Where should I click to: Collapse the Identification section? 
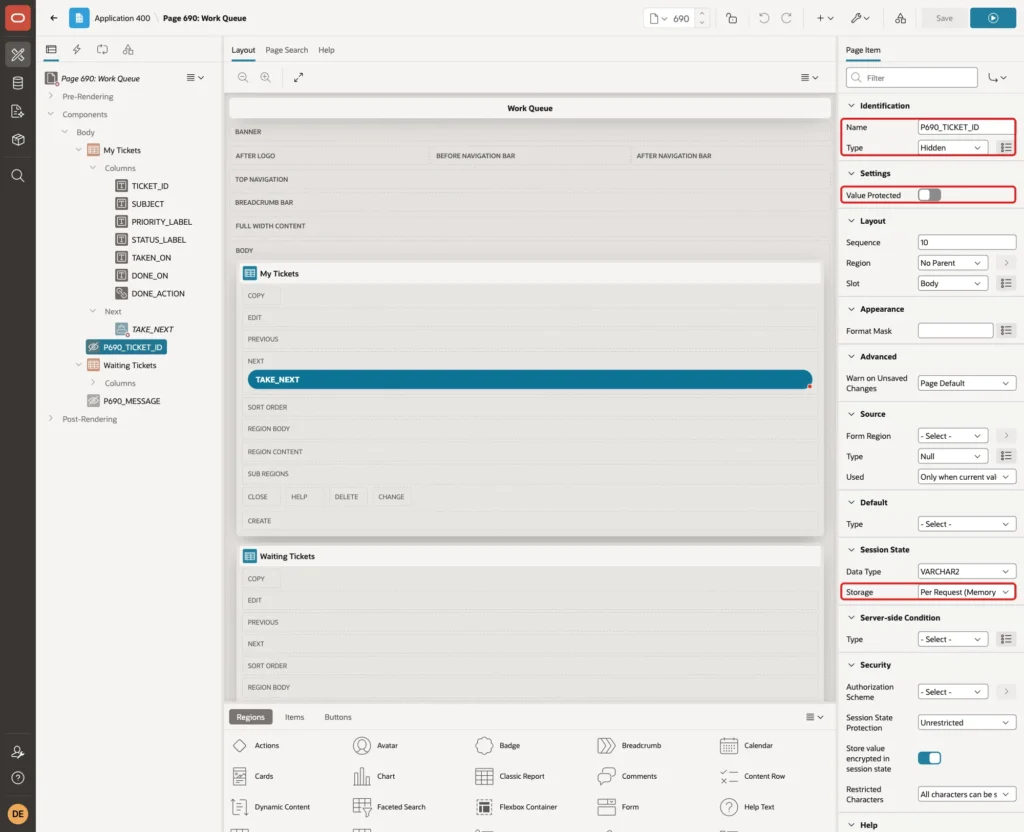(851, 105)
